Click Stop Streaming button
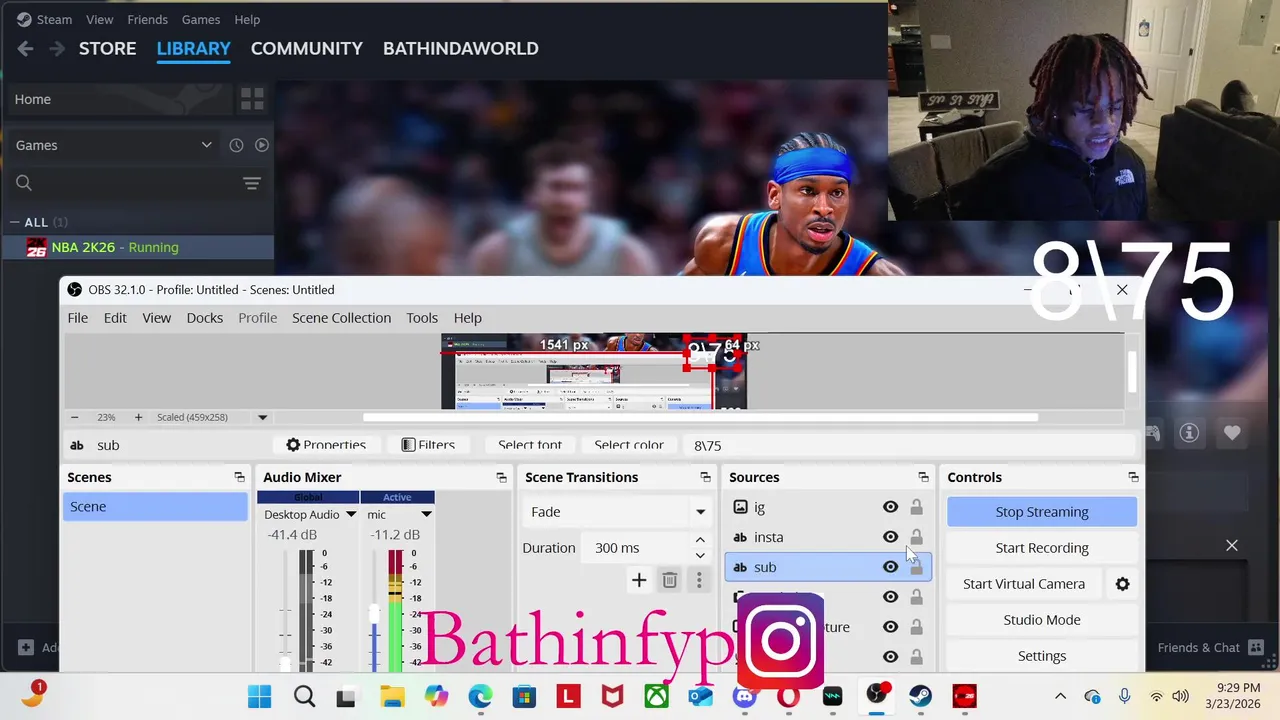 (1042, 512)
